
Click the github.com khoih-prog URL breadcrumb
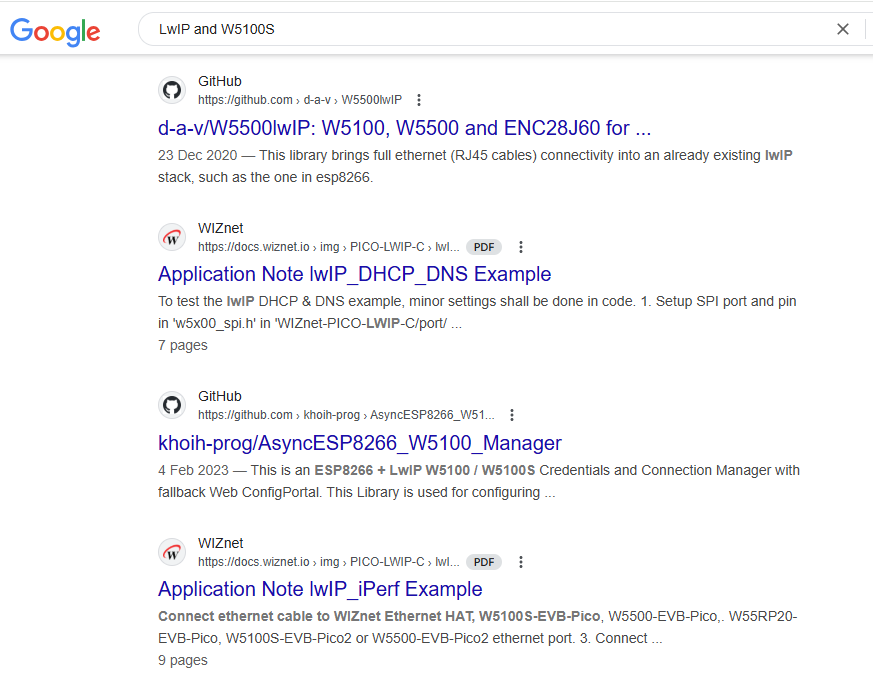[x=346, y=415]
